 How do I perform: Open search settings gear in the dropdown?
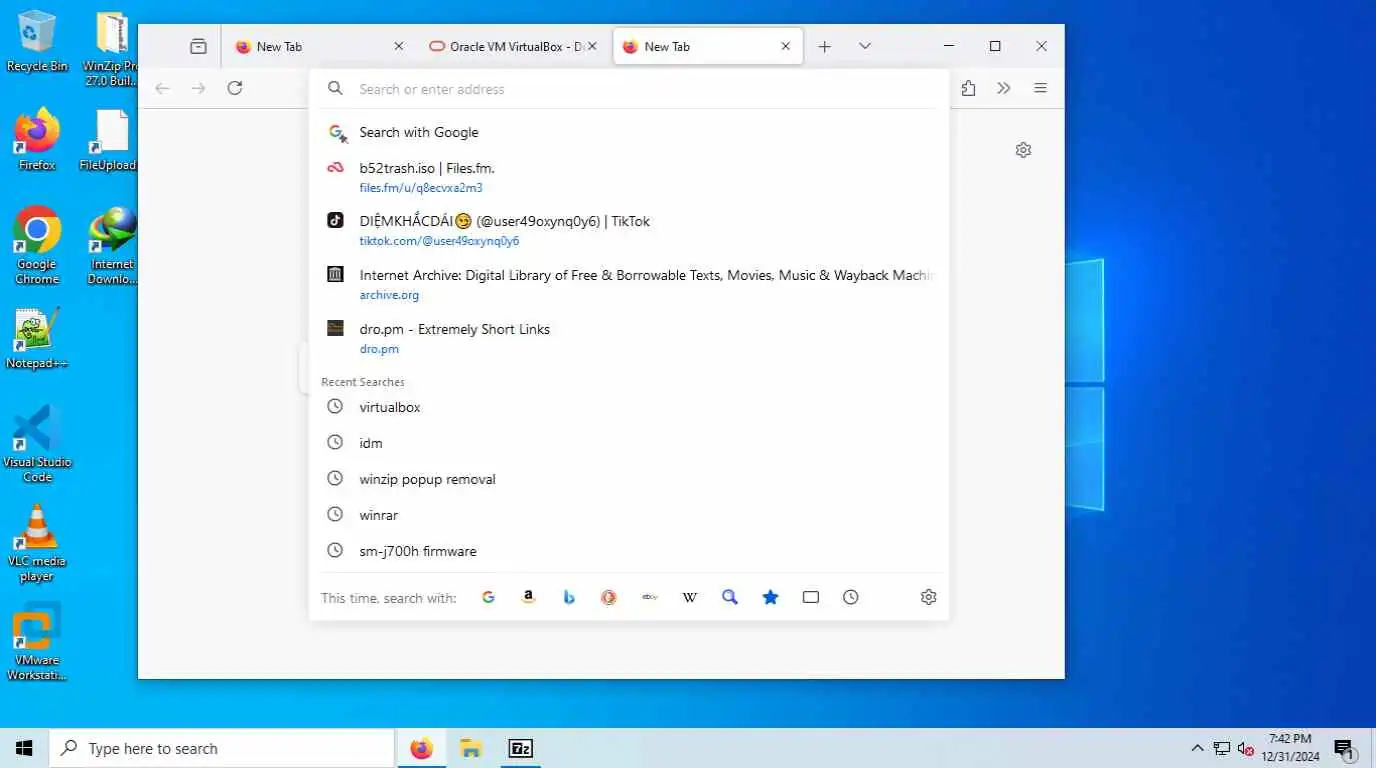click(928, 597)
